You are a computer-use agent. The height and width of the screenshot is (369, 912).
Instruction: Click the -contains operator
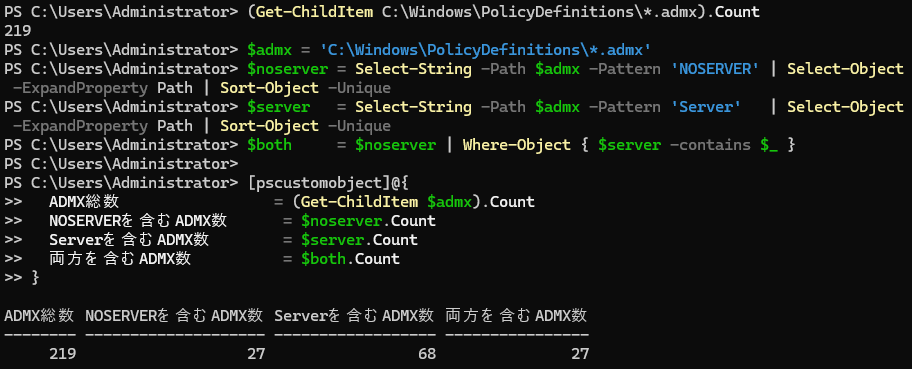(x=710, y=145)
